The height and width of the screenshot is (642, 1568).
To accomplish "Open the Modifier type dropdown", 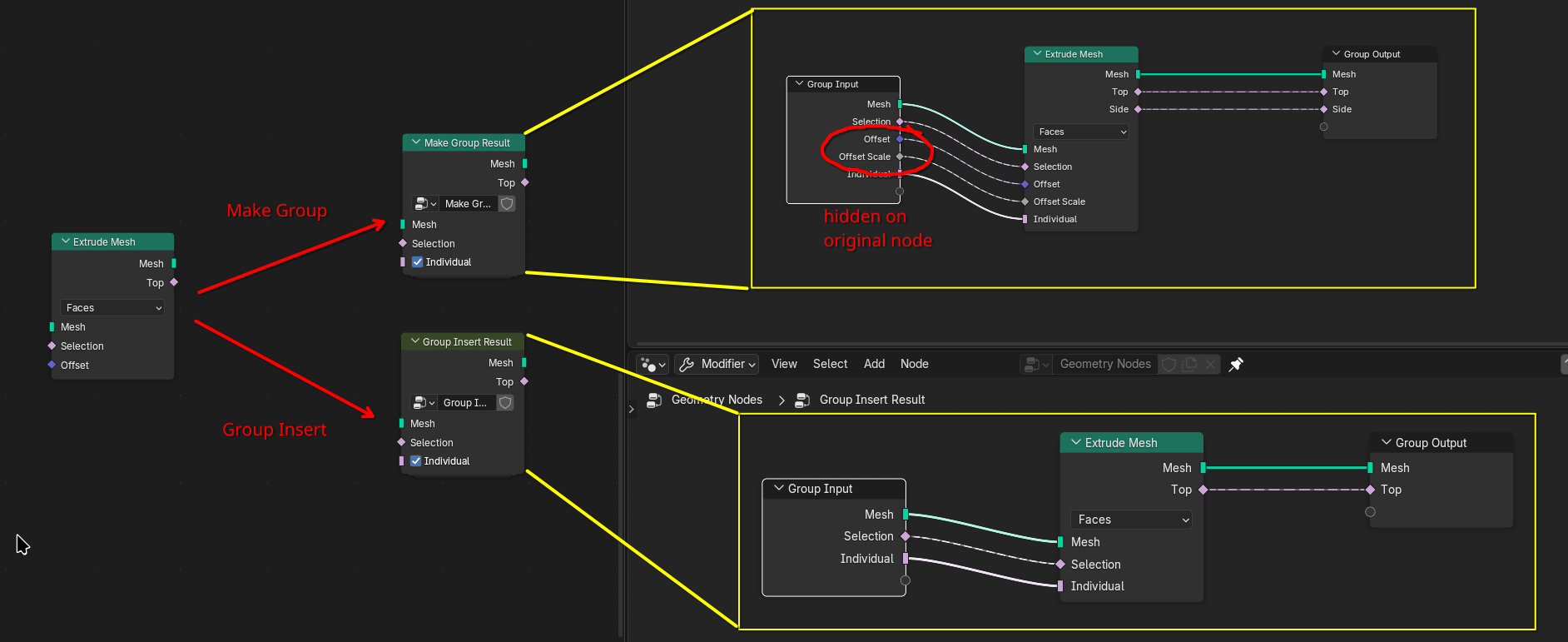I will point(717,364).
